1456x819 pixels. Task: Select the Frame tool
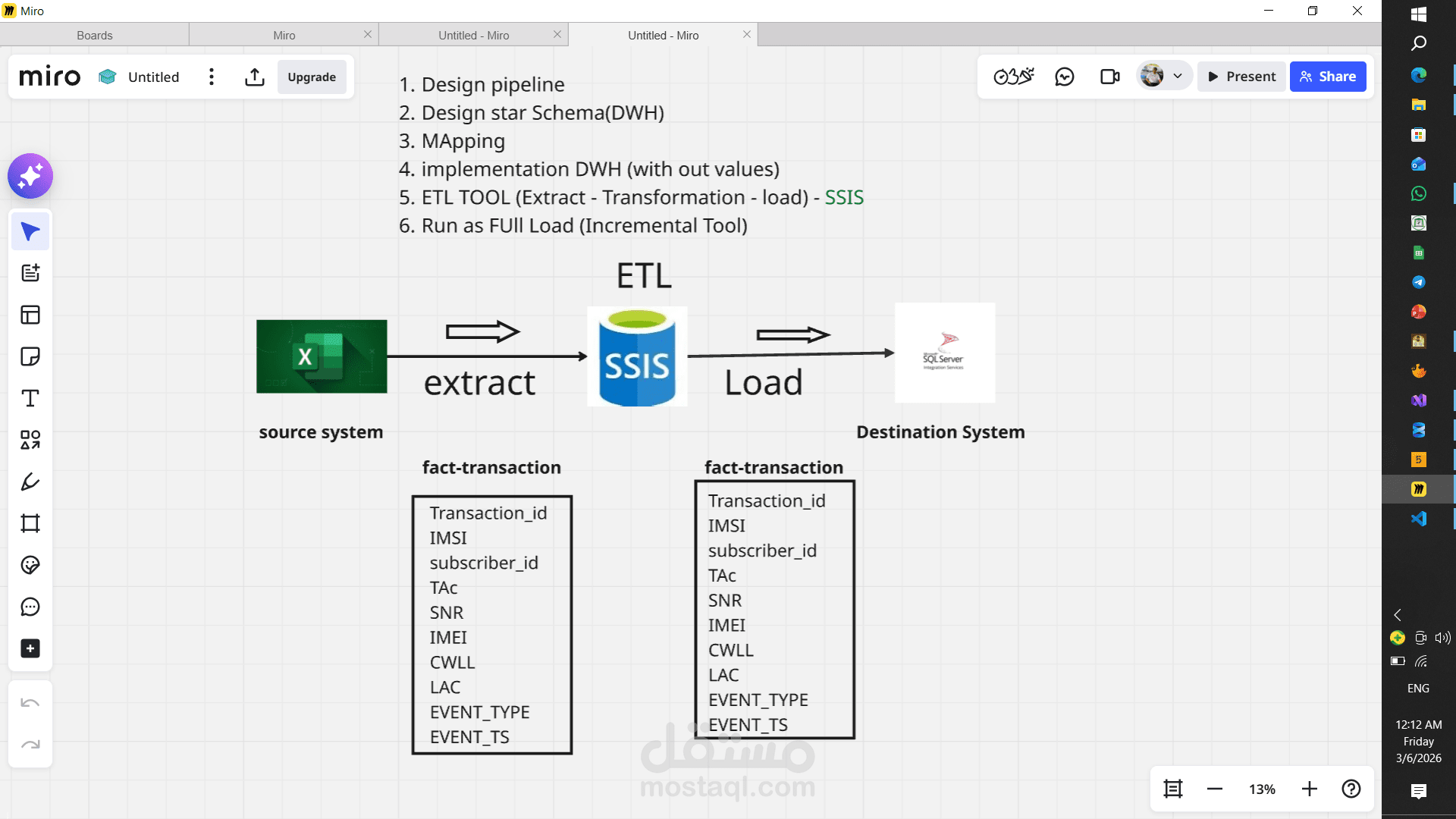pyautogui.click(x=30, y=523)
